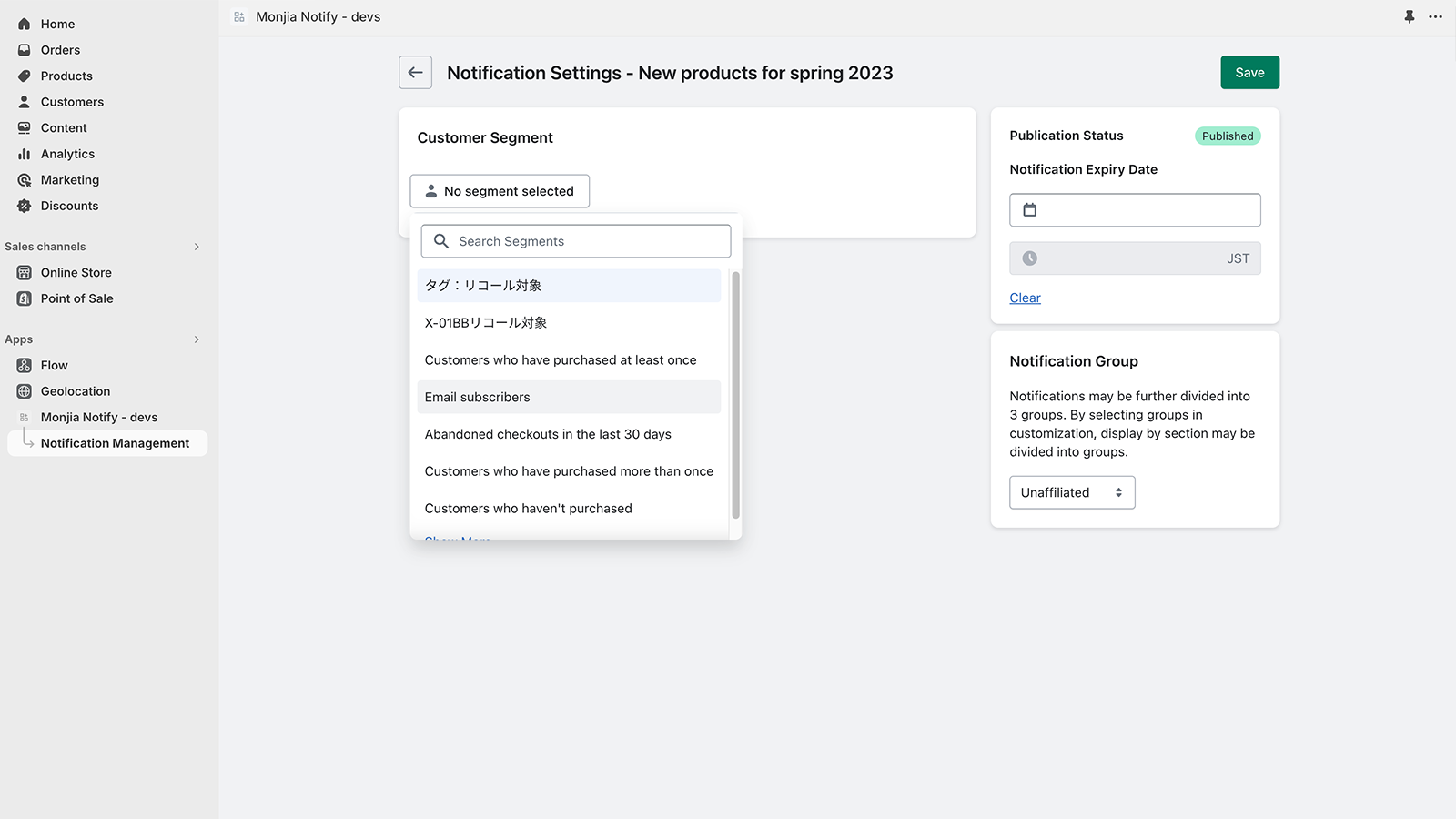Viewport: 1456px width, 819px height.
Task: Save the notification settings
Action: point(1249,73)
